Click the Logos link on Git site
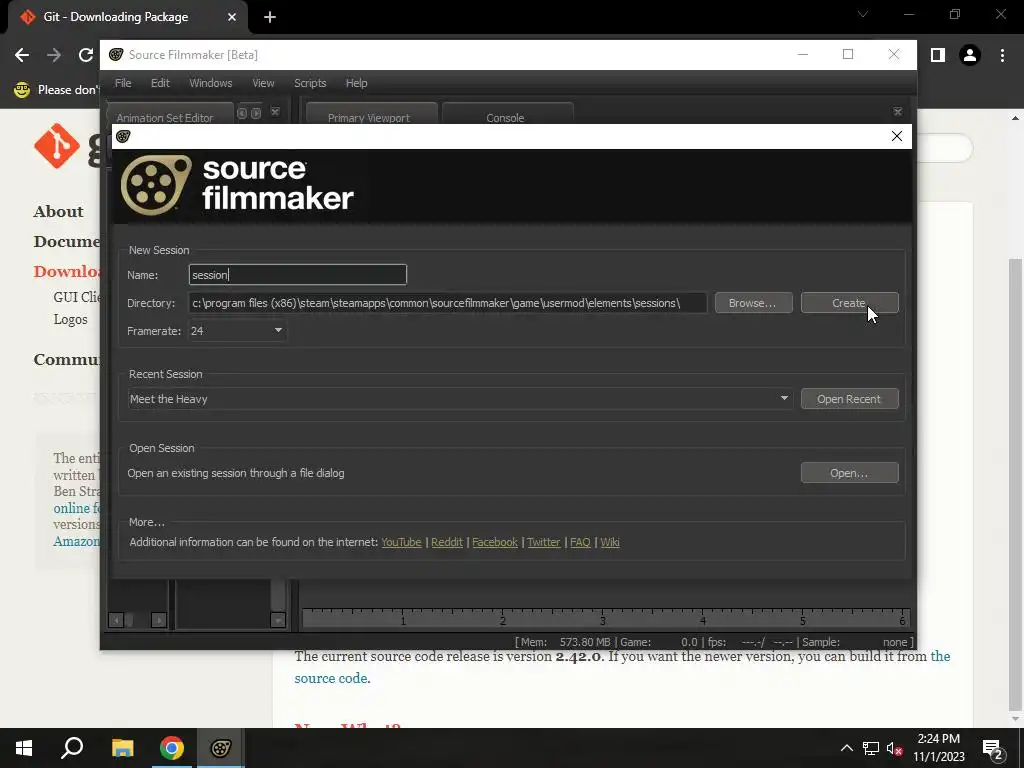 coord(71,319)
